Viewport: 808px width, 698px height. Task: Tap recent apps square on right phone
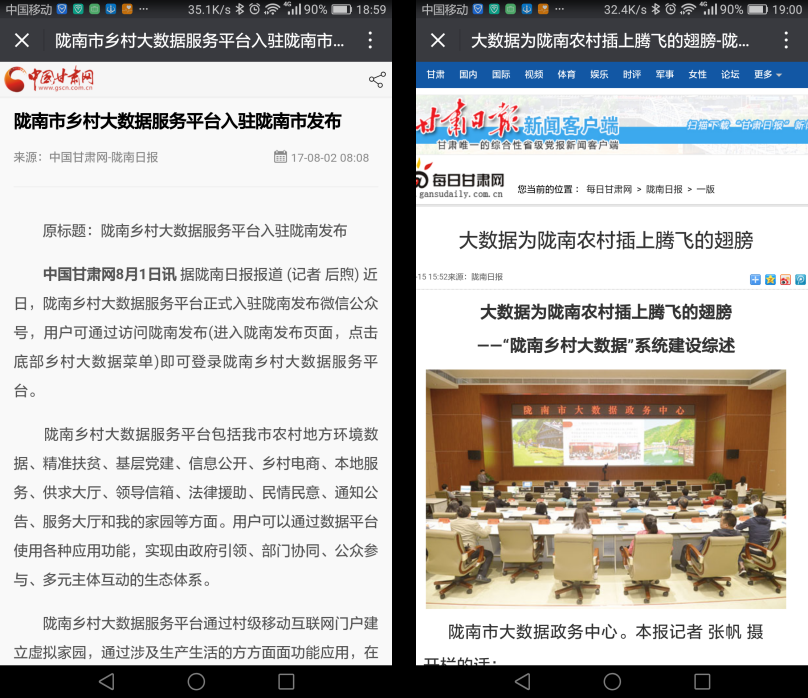point(702,682)
